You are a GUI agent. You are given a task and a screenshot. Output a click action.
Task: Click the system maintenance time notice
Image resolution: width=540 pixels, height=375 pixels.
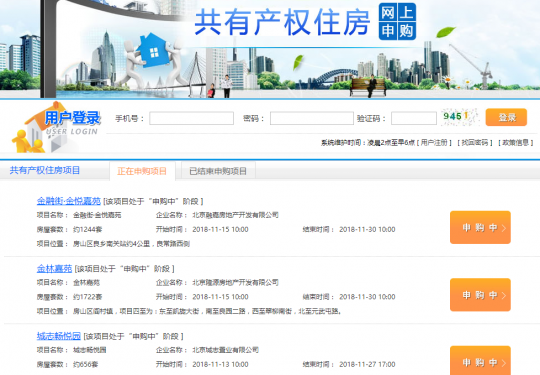click(x=368, y=143)
